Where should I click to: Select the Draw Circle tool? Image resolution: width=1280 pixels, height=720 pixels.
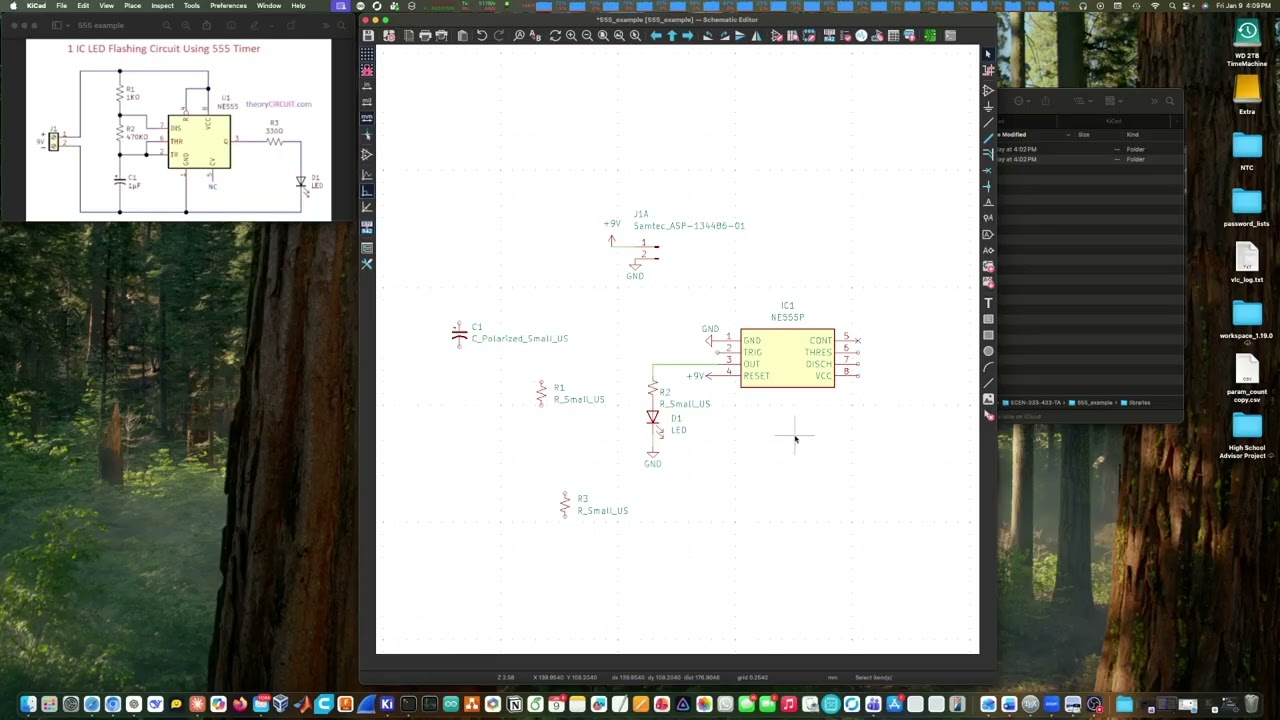[988, 351]
